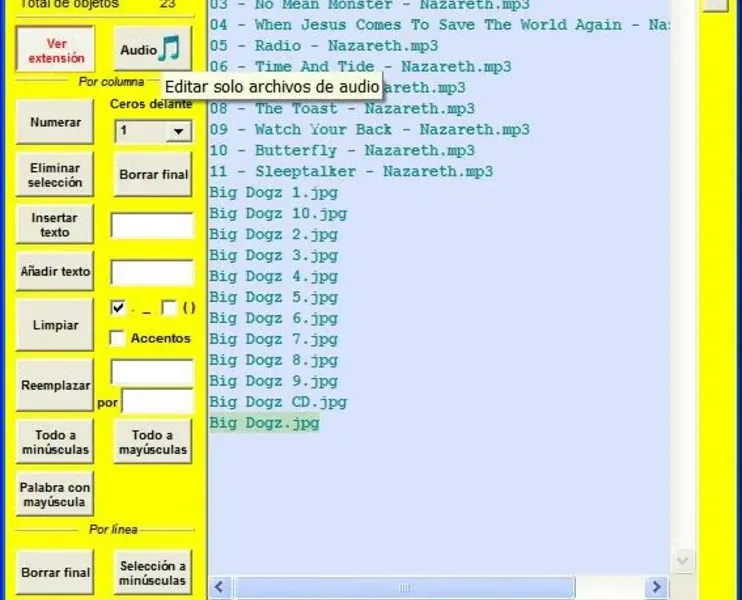Click the horizontal scrollbar left arrow
The height and width of the screenshot is (600, 742).
219,587
